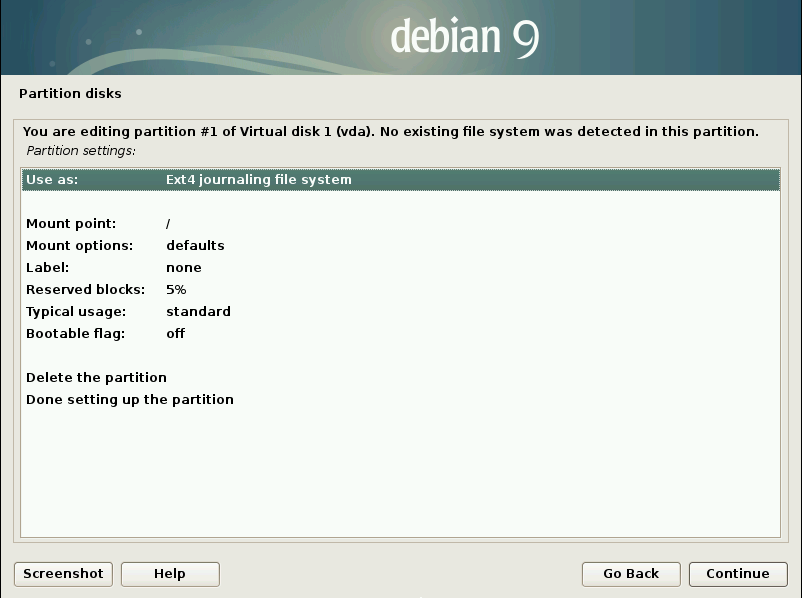Screen dimensions: 802x598
Task: Select the 'Mount point:' row
Action: click(x=71, y=224)
